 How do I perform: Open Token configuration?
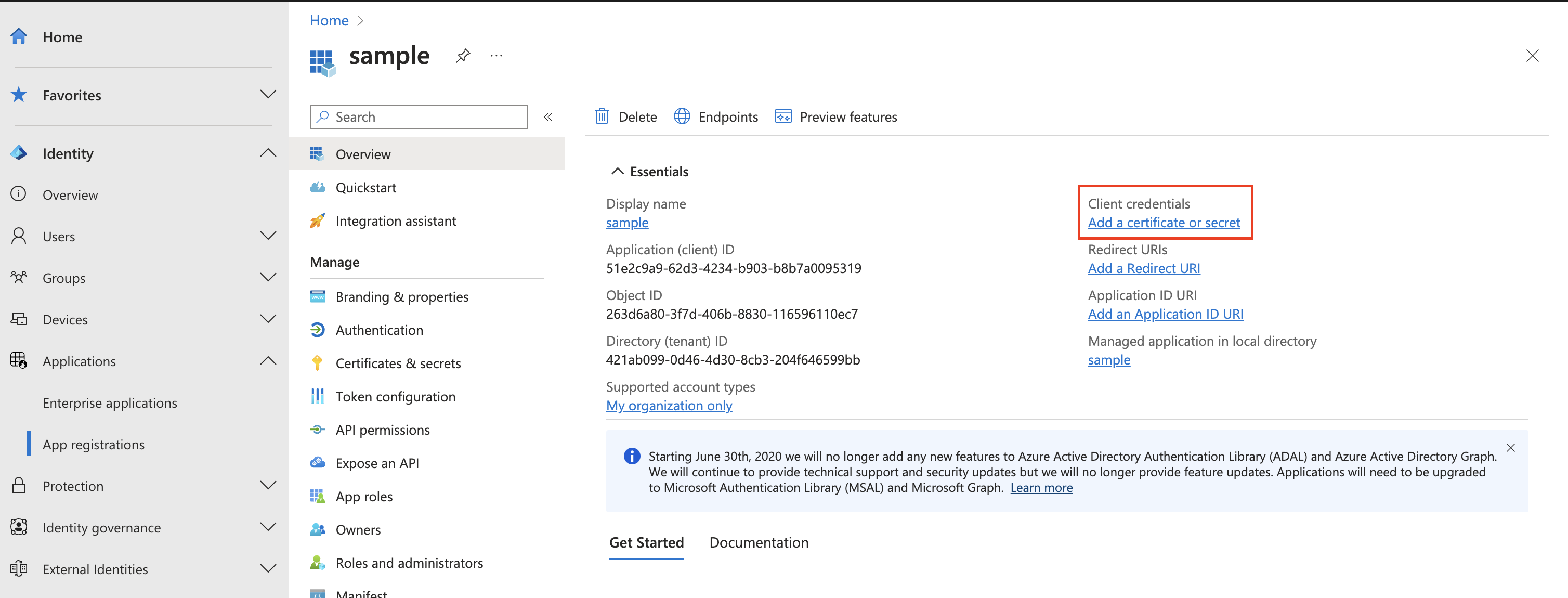395,396
